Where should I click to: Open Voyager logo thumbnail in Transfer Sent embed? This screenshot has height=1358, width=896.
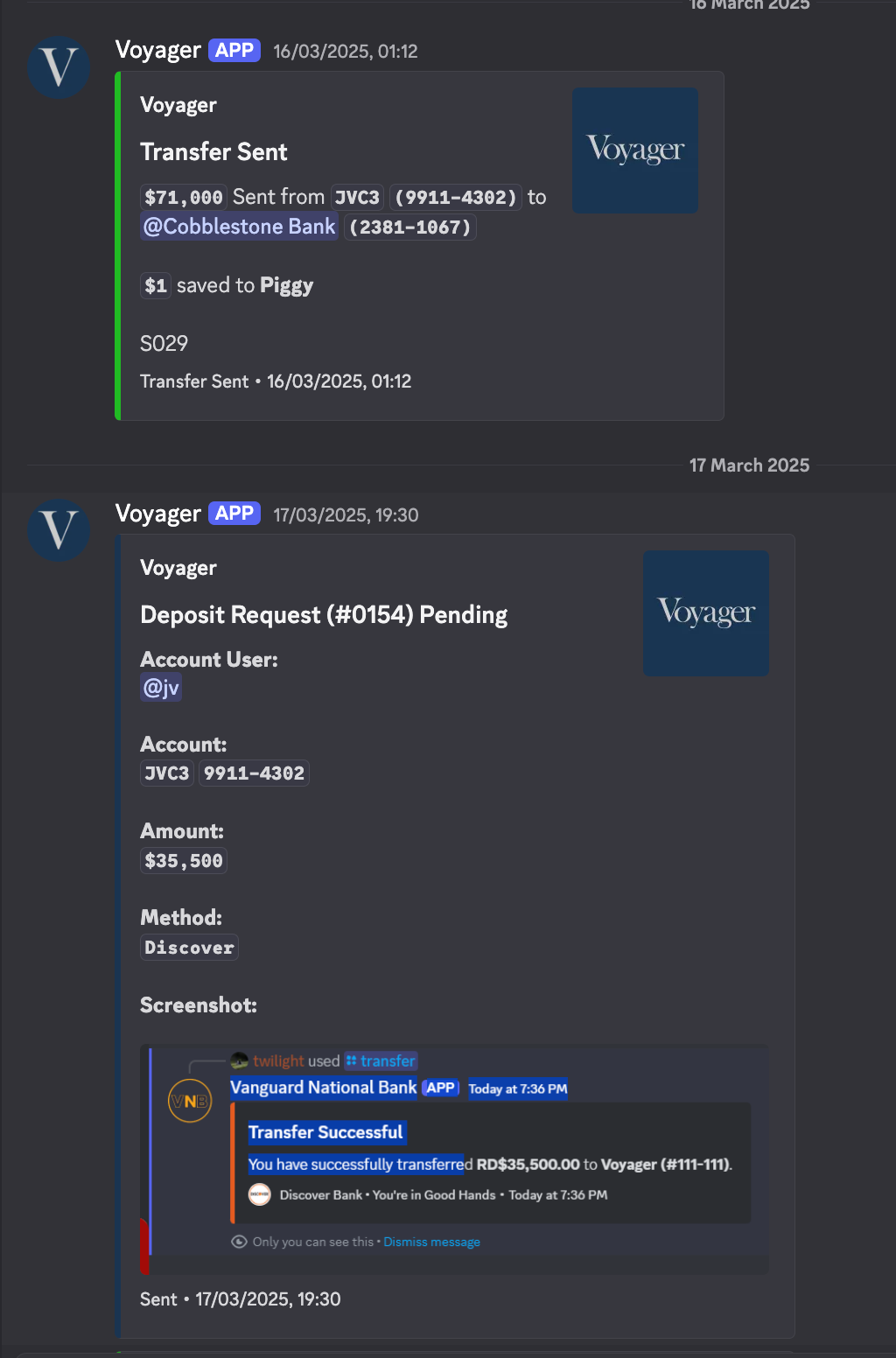(x=635, y=150)
